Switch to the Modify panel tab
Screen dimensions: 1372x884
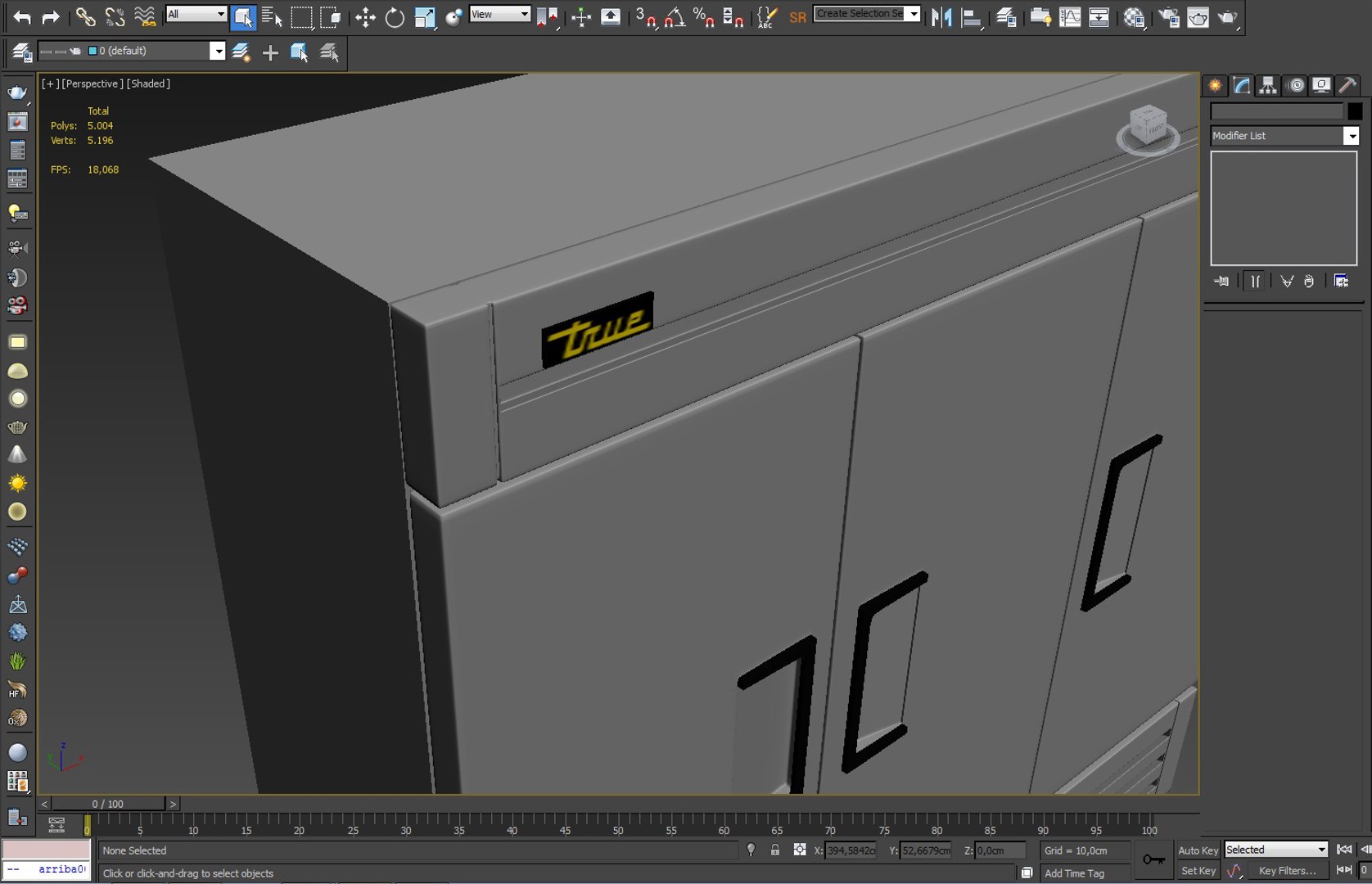tap(1242, 85)
